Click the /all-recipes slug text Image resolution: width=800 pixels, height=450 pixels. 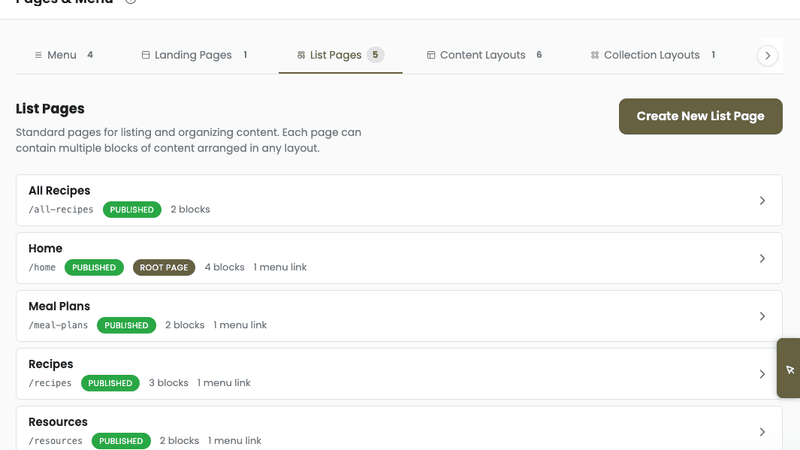coord(61,209)
